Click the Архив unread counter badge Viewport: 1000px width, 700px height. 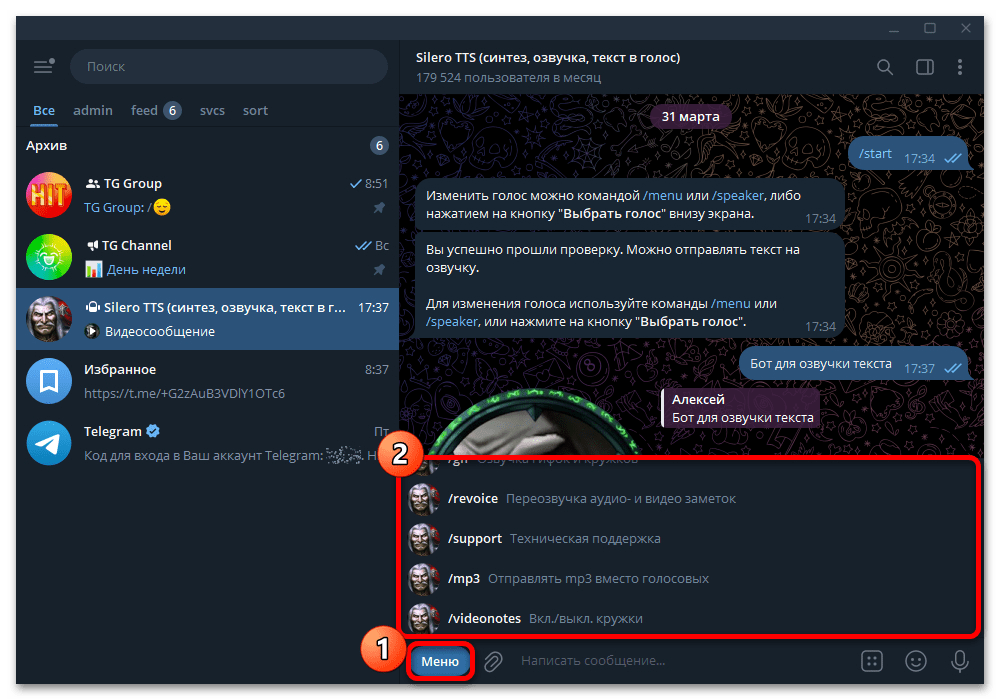pyautogui.click(x=379, y=145)
